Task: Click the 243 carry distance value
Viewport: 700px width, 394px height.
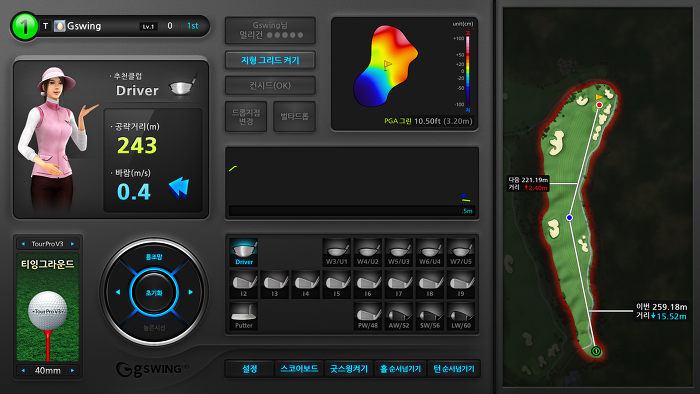Action: pyautogui.click(x=137, y=145)
